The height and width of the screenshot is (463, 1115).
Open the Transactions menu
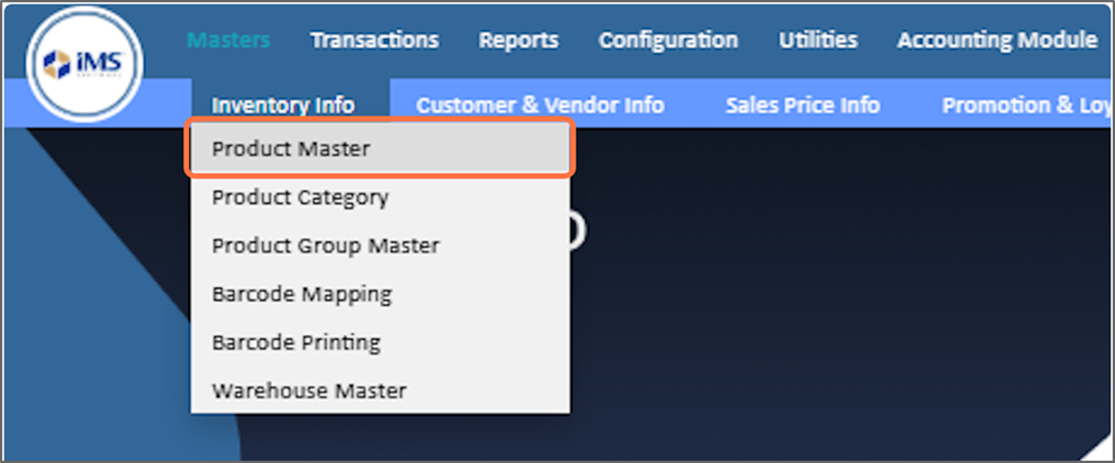coord(374,40)
